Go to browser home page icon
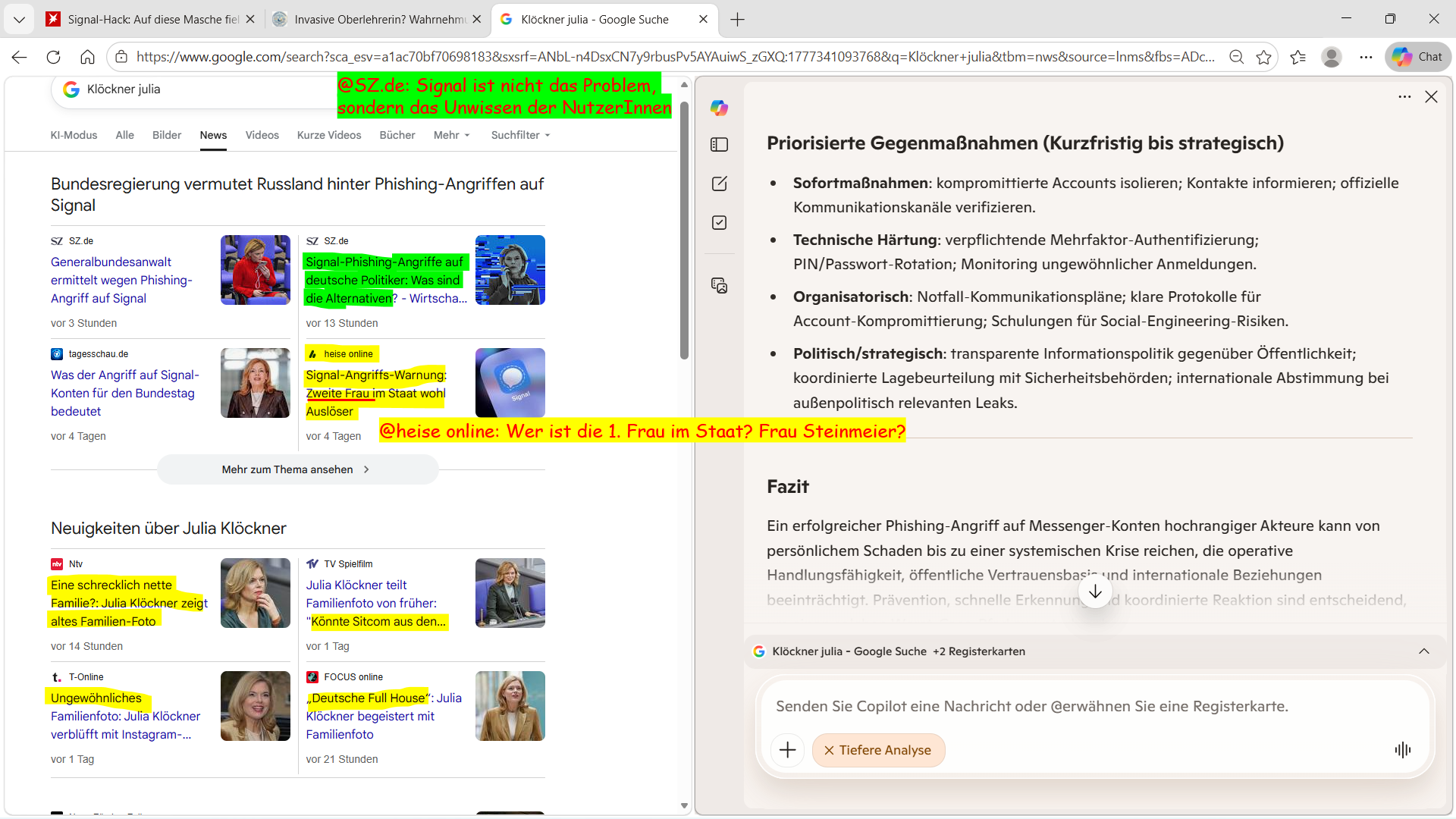Image resolution: width=1456 pixels, height=819 pixels. click(x=87, y=57)
